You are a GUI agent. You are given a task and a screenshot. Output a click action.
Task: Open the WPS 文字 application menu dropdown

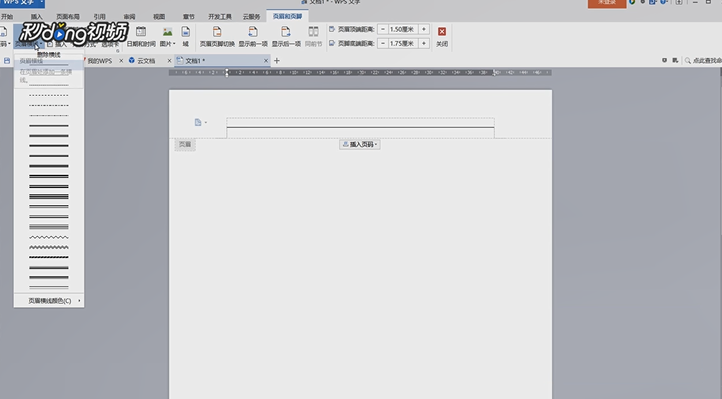(x=41, y=2)
